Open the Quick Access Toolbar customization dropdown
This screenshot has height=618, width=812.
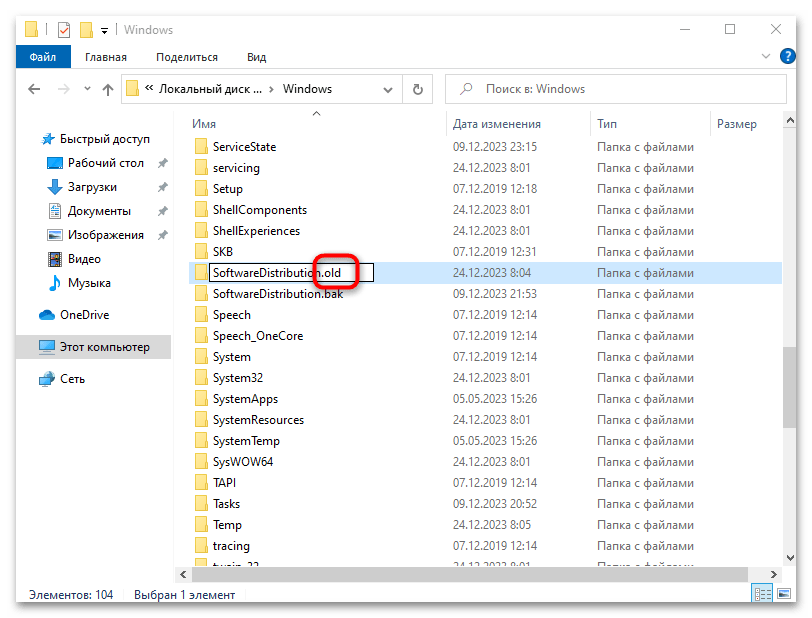tap(104, 31)
